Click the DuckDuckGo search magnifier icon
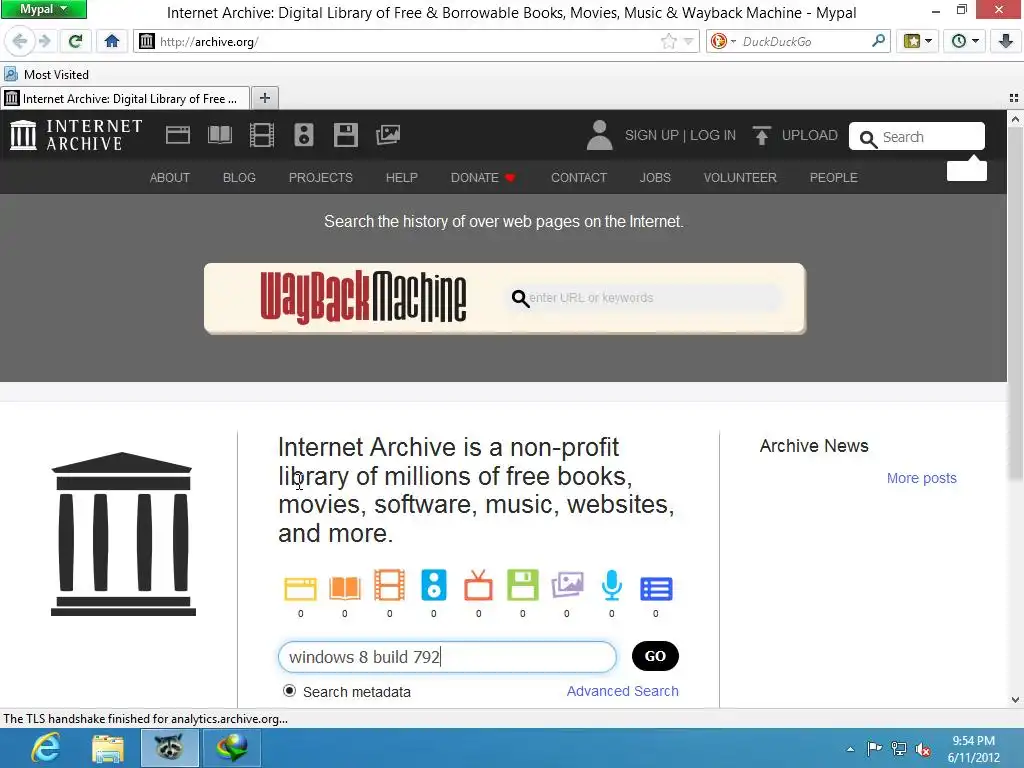This screenshot has width=1024, height=768. 878,41
